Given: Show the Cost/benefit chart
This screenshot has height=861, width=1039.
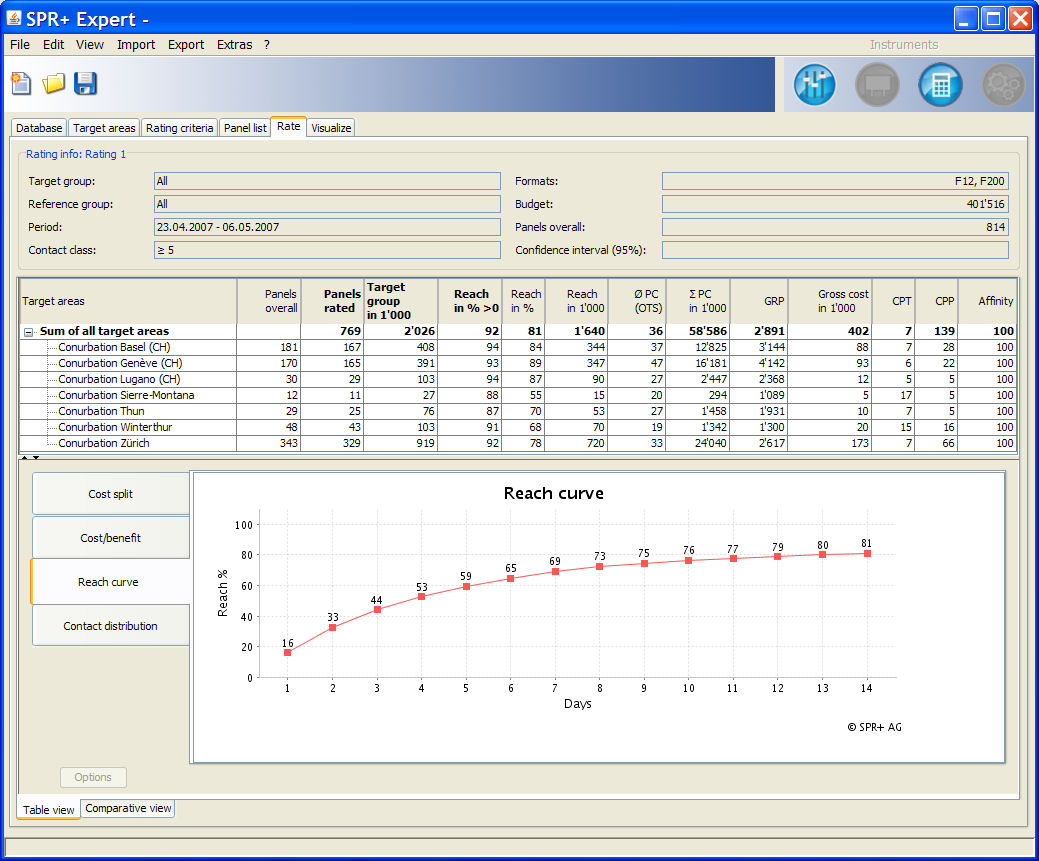Looking at the screenshot, I should click(x=110, y=538).
